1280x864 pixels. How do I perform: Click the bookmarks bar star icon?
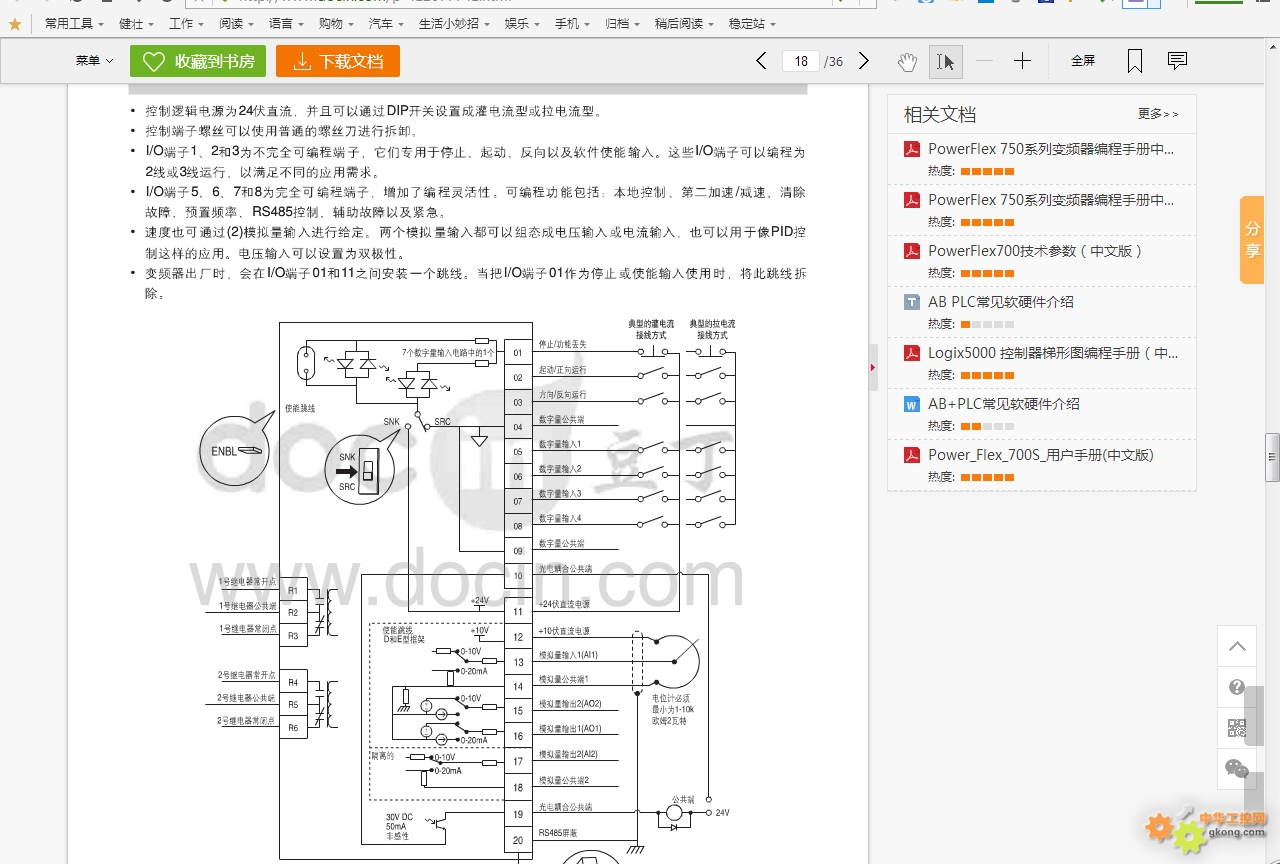coord(15,24)
